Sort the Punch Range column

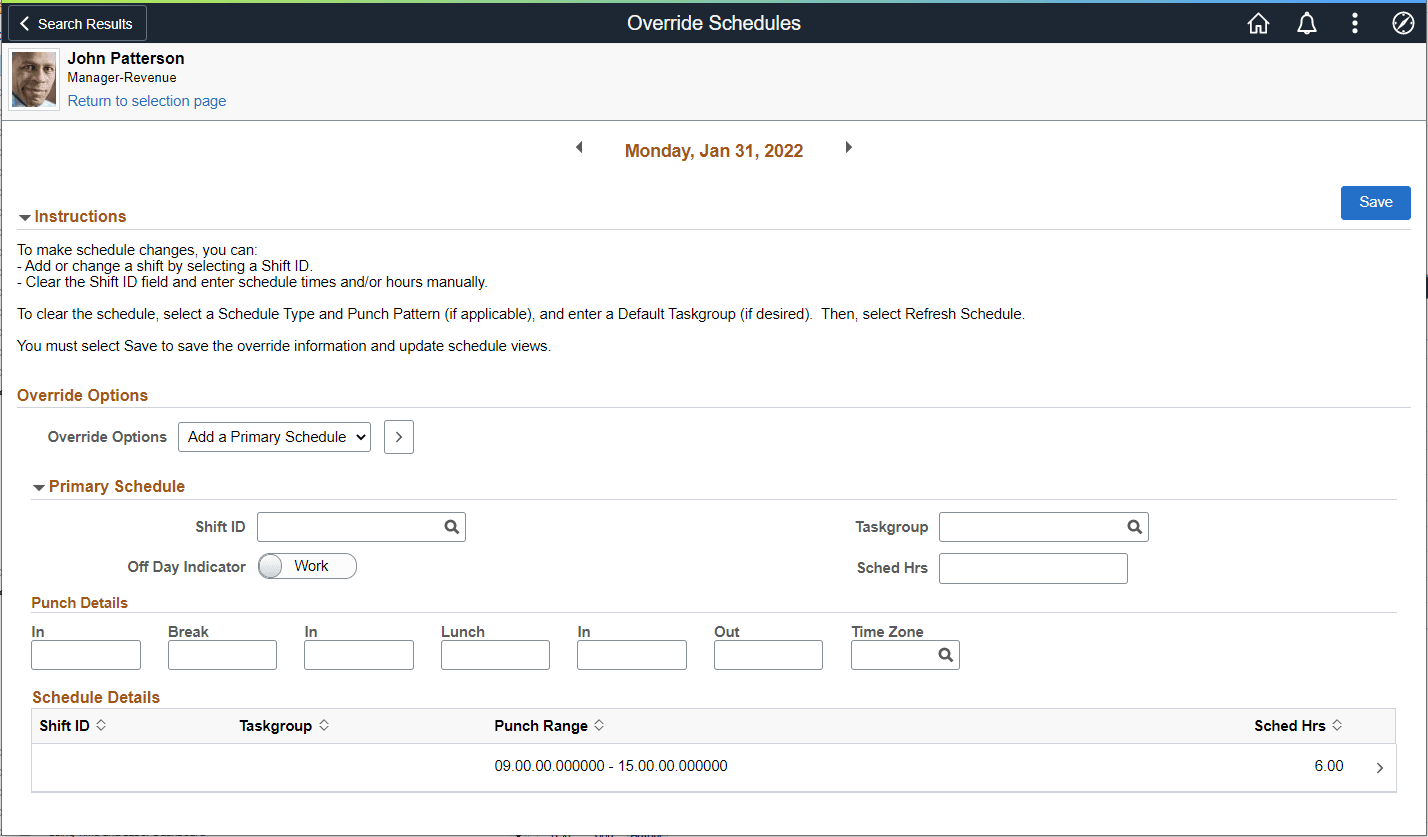point(548,725)
